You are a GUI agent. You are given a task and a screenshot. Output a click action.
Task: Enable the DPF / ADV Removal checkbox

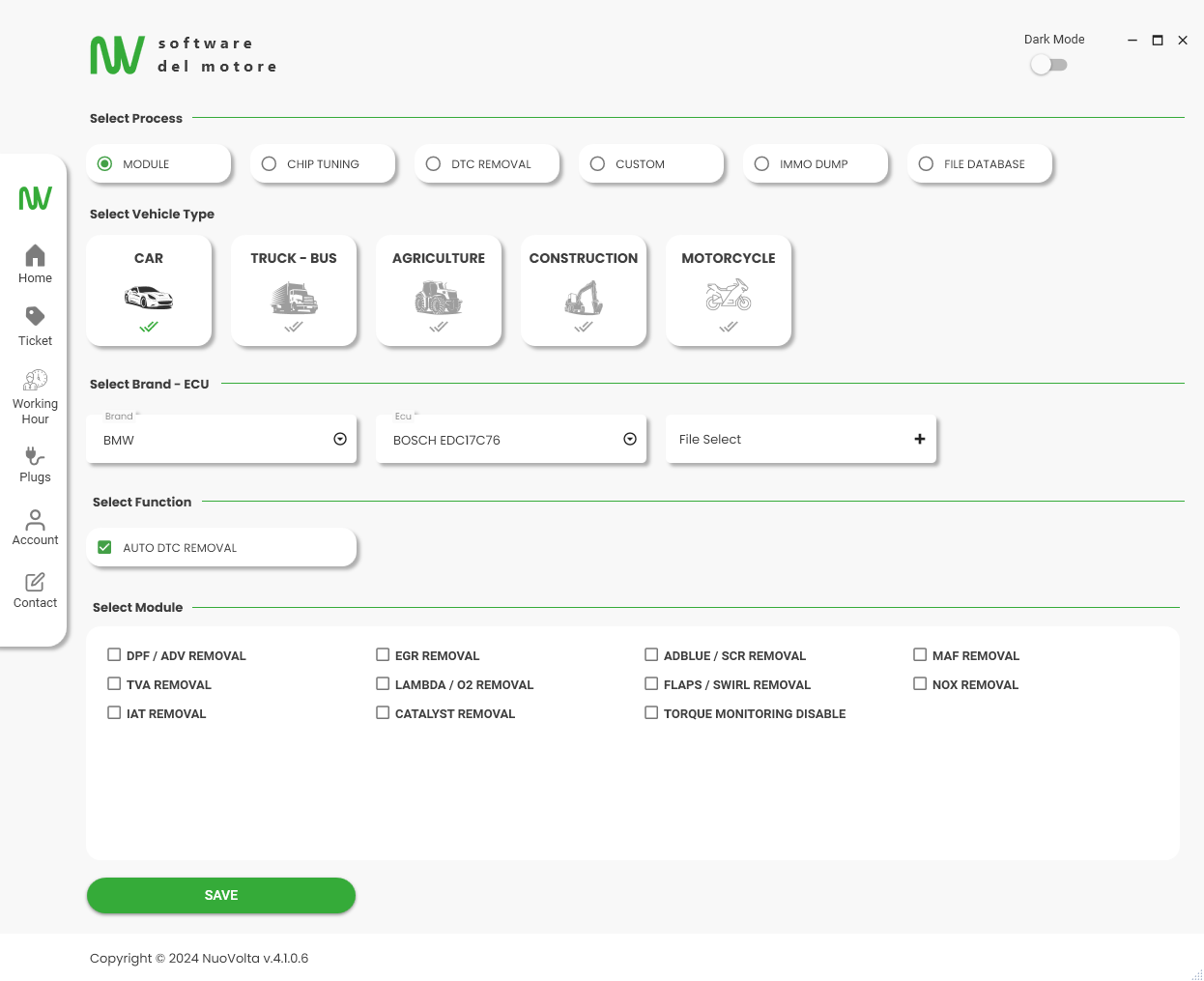[114, 655]
